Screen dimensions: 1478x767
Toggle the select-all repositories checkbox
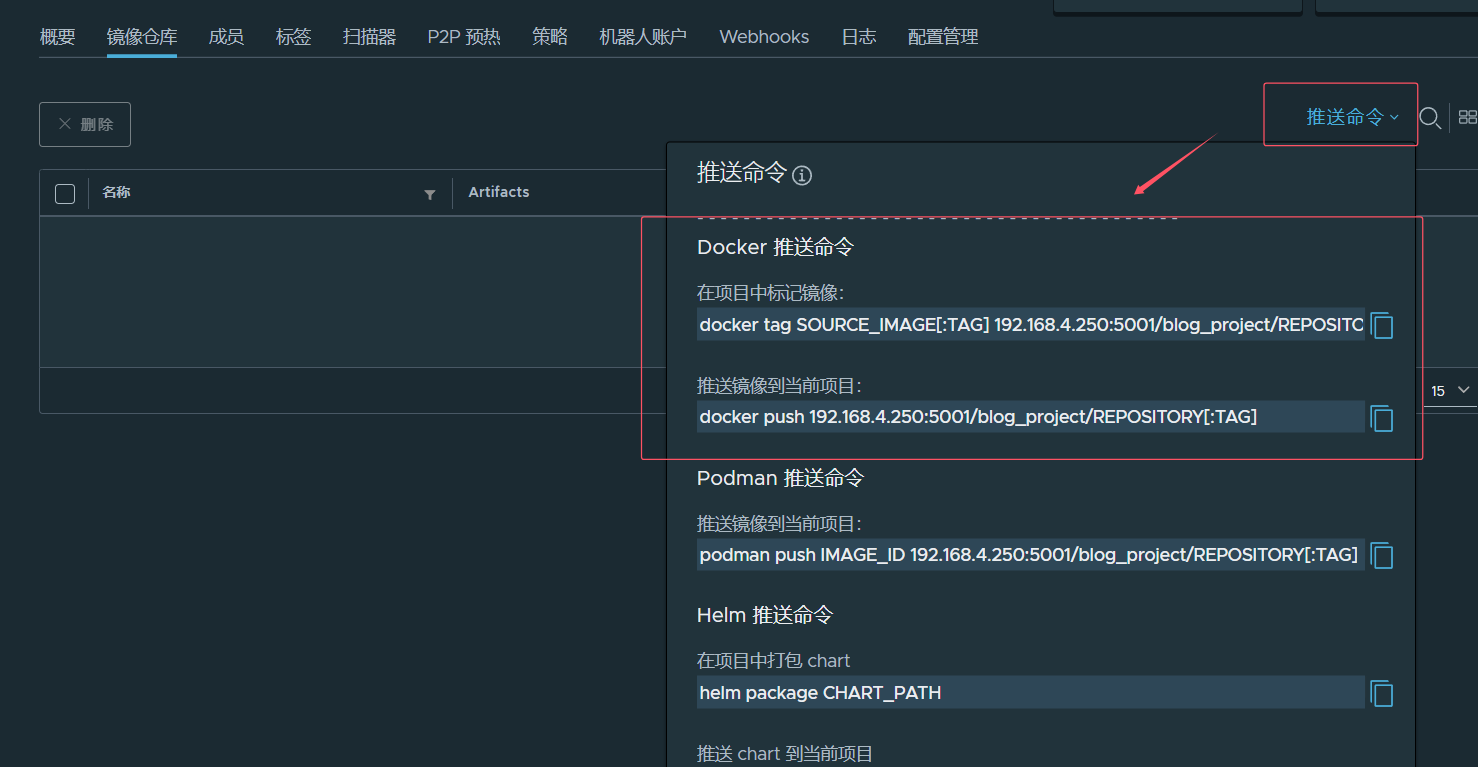[65, 194]
